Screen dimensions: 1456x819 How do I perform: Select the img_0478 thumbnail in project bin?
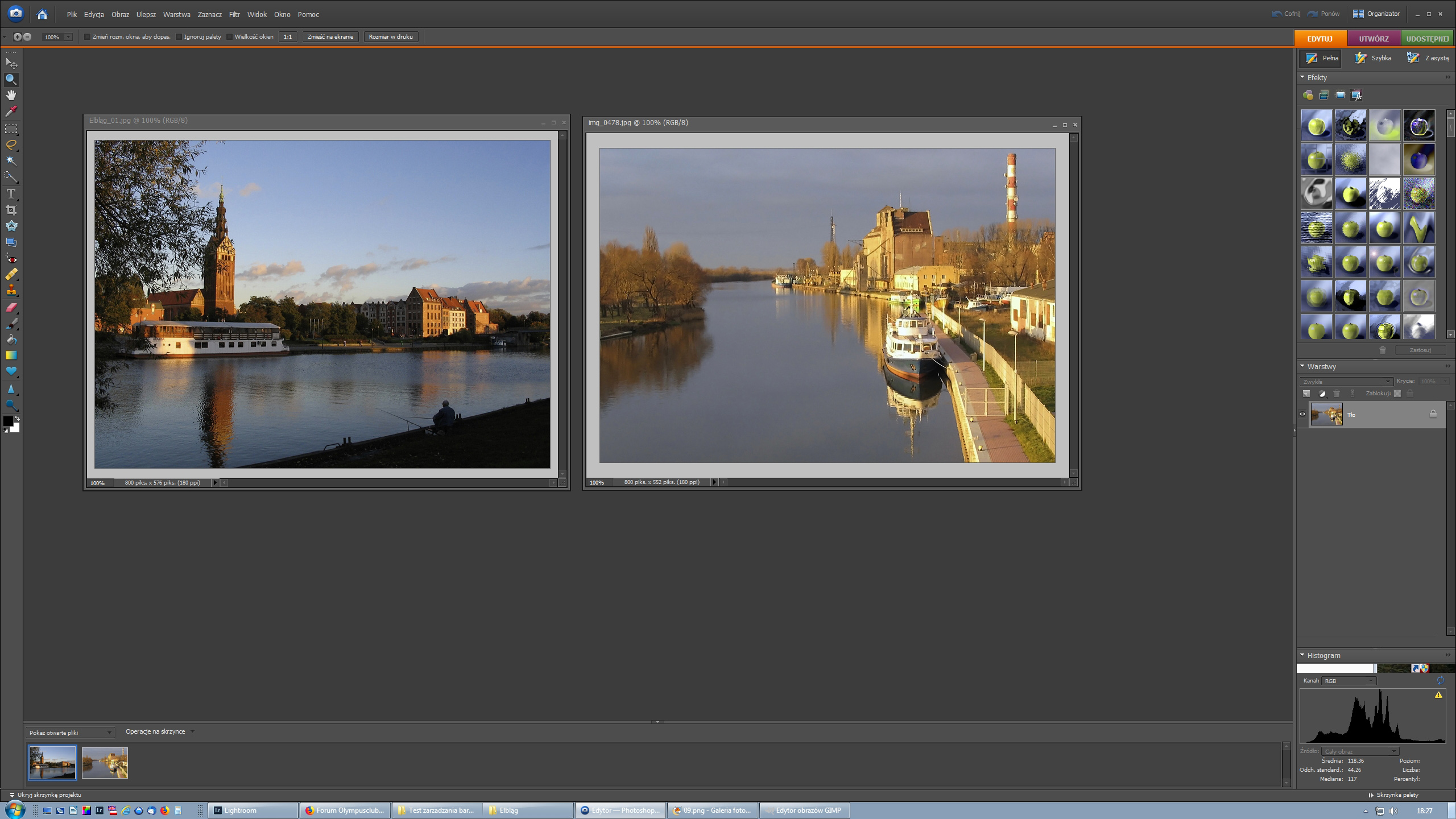[x=105, y=763]
